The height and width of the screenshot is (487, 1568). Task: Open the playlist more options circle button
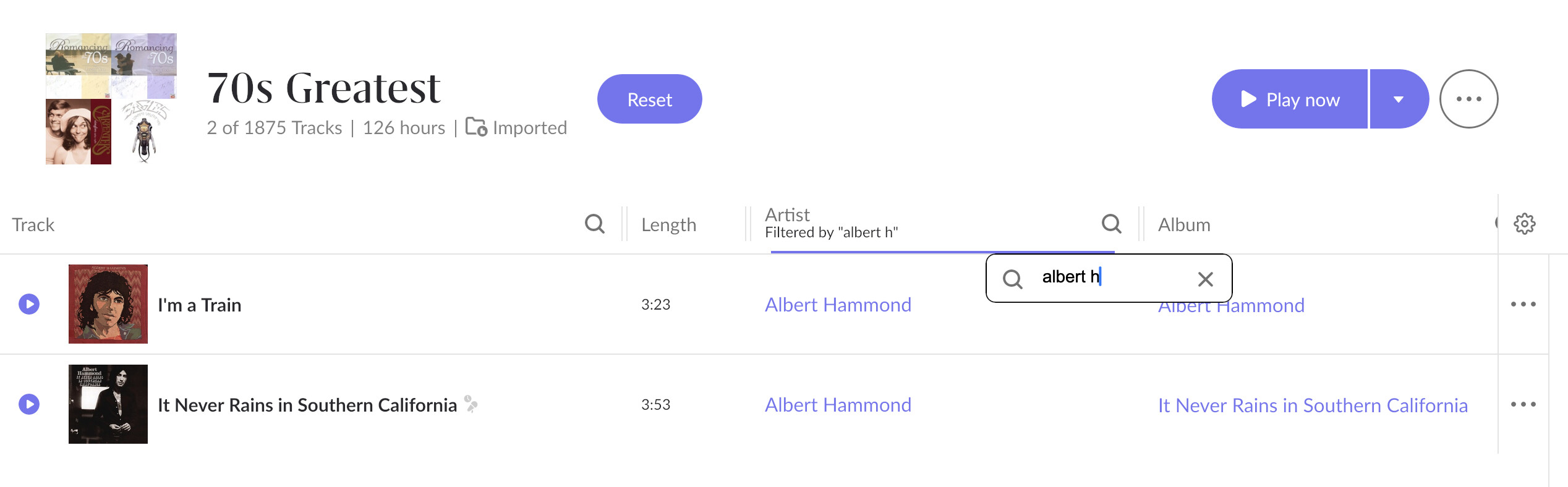(1468, 99)
